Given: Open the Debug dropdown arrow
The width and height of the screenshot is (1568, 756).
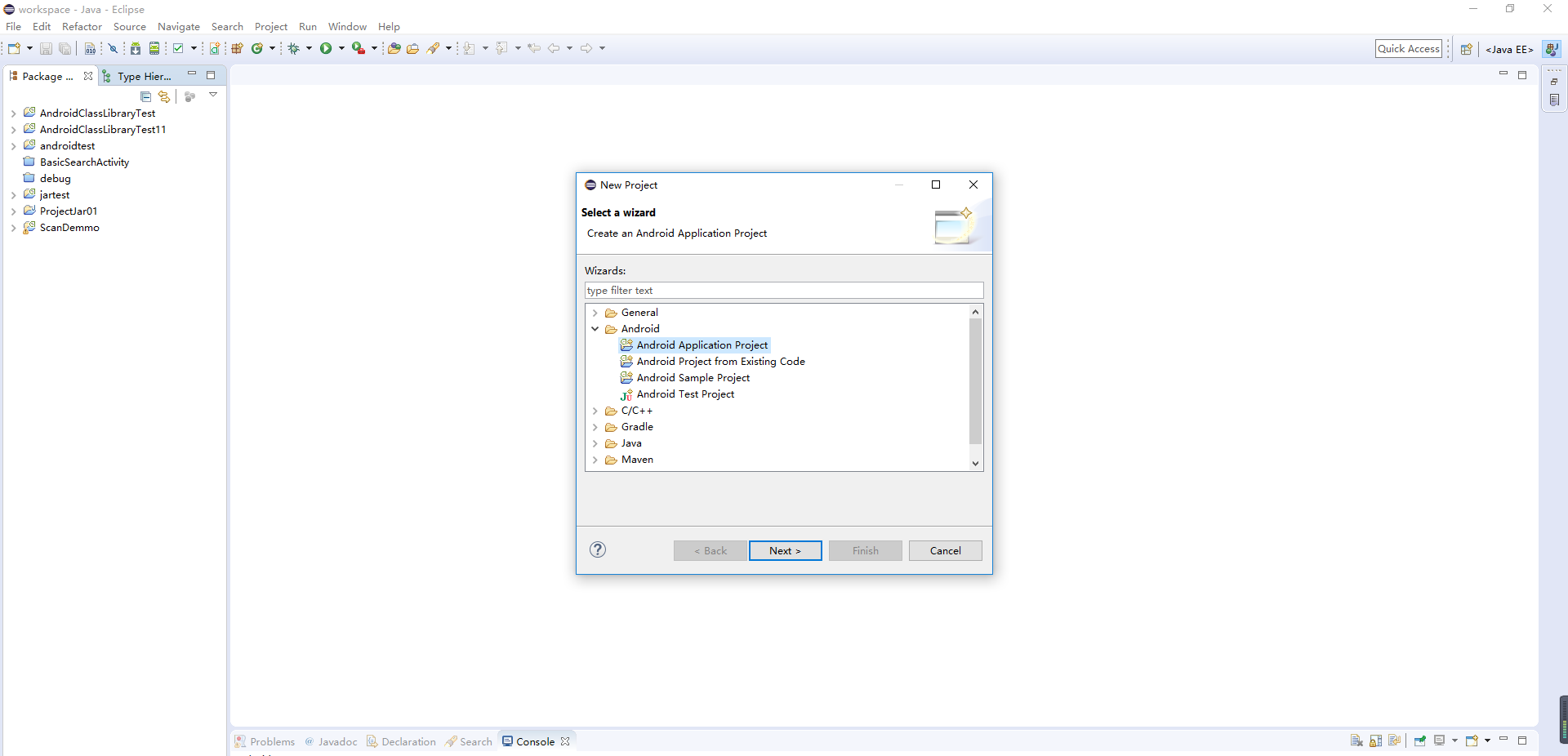Looking at the screenshot, I should coord(309,49).
